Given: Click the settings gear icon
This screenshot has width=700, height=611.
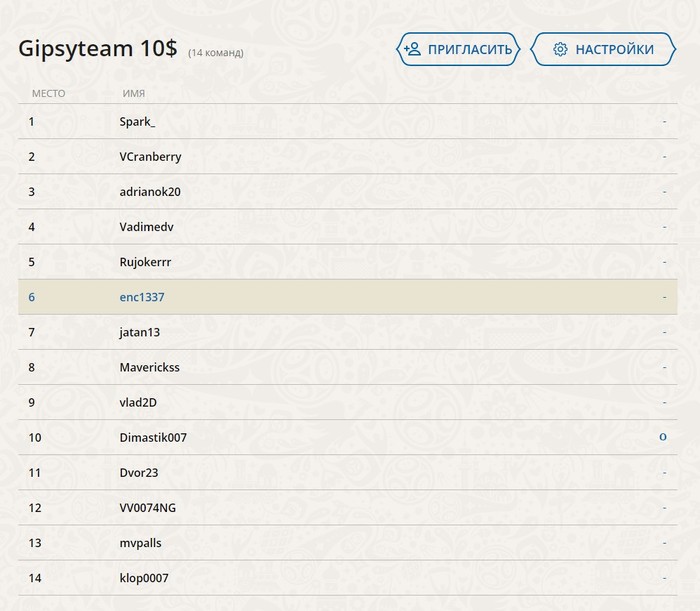Looking at the screenshot, I should (x=560, y=49).
